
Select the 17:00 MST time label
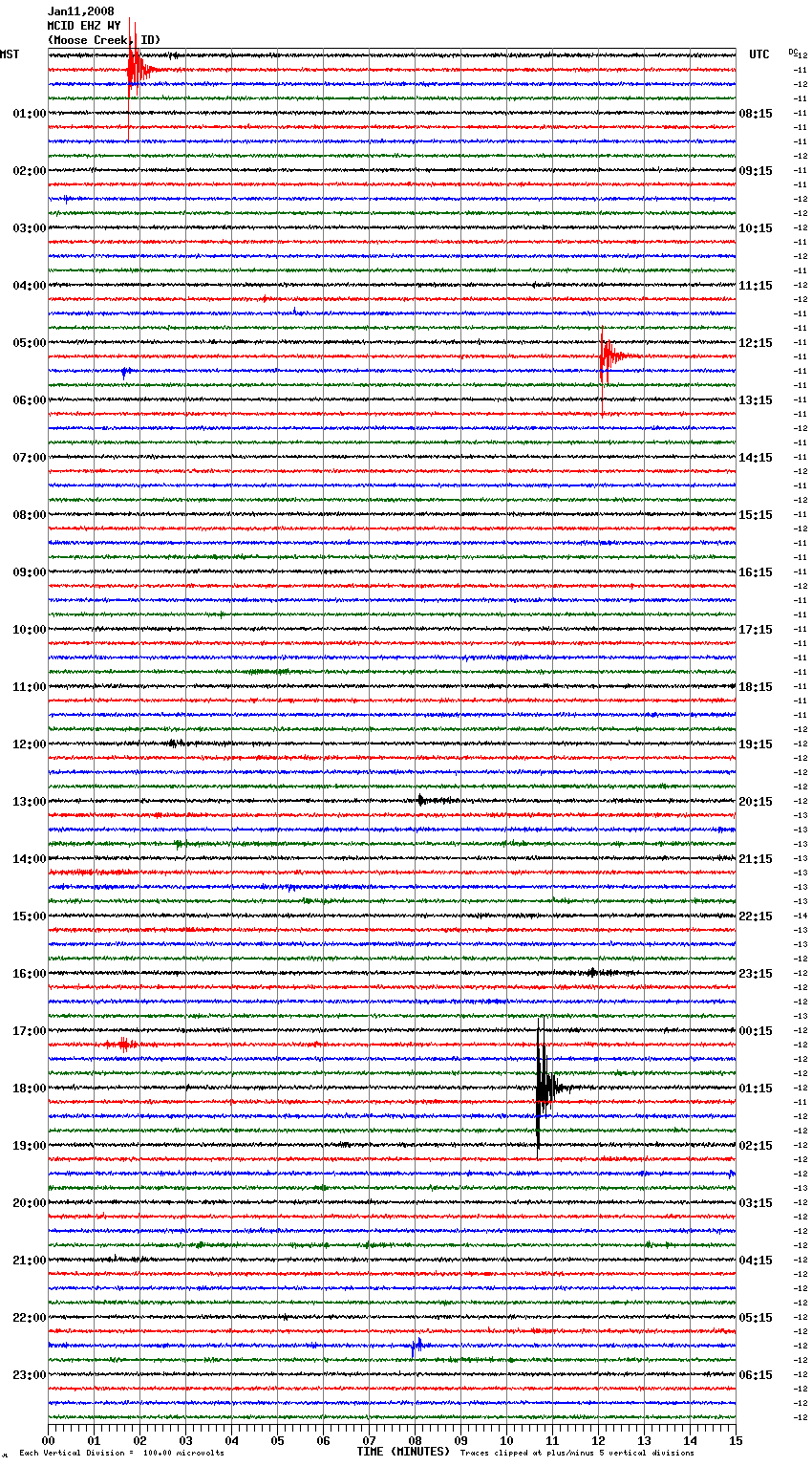pos(29,1031)
